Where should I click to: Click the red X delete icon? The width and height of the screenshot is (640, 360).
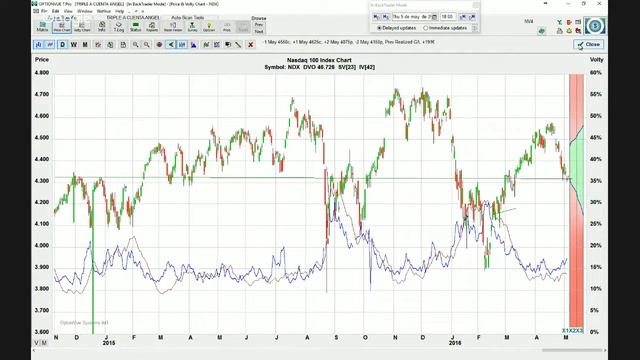pos(251,44)
